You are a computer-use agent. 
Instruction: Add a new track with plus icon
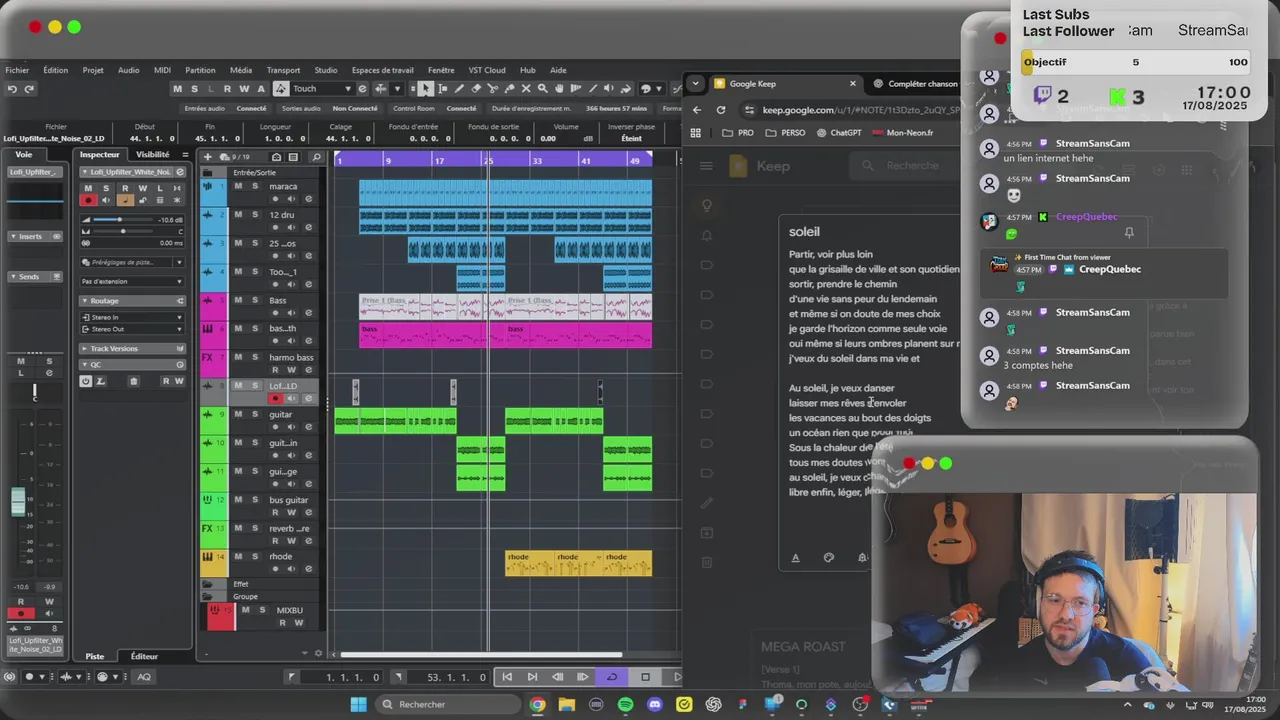tap(207, 157)
